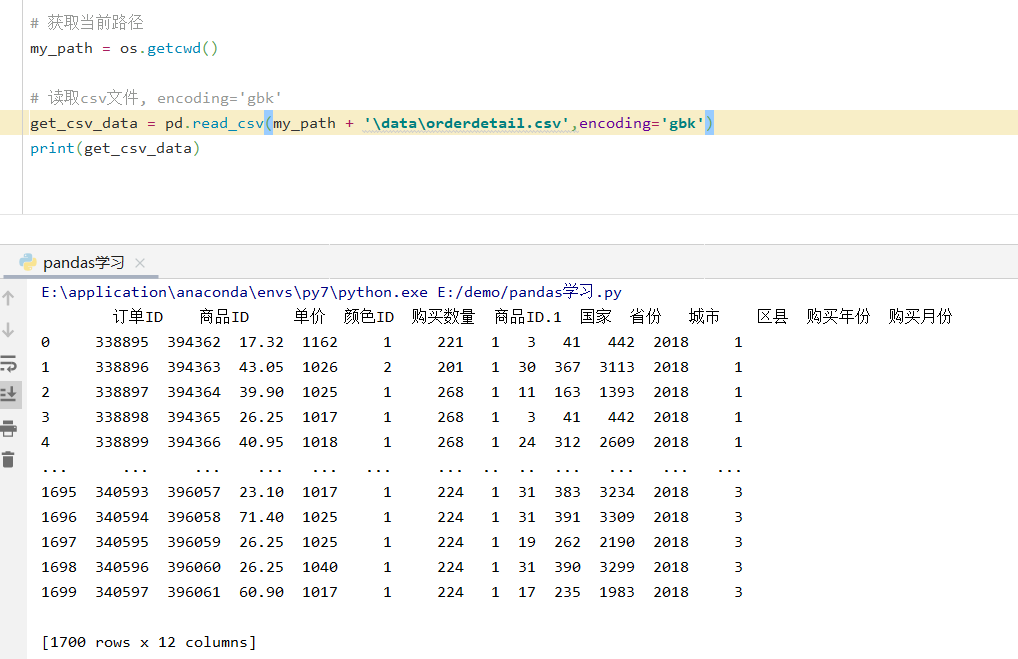Click the 订单ID column header
Viewport: 1018px width, 659px height.
click(x=138, y=317)
